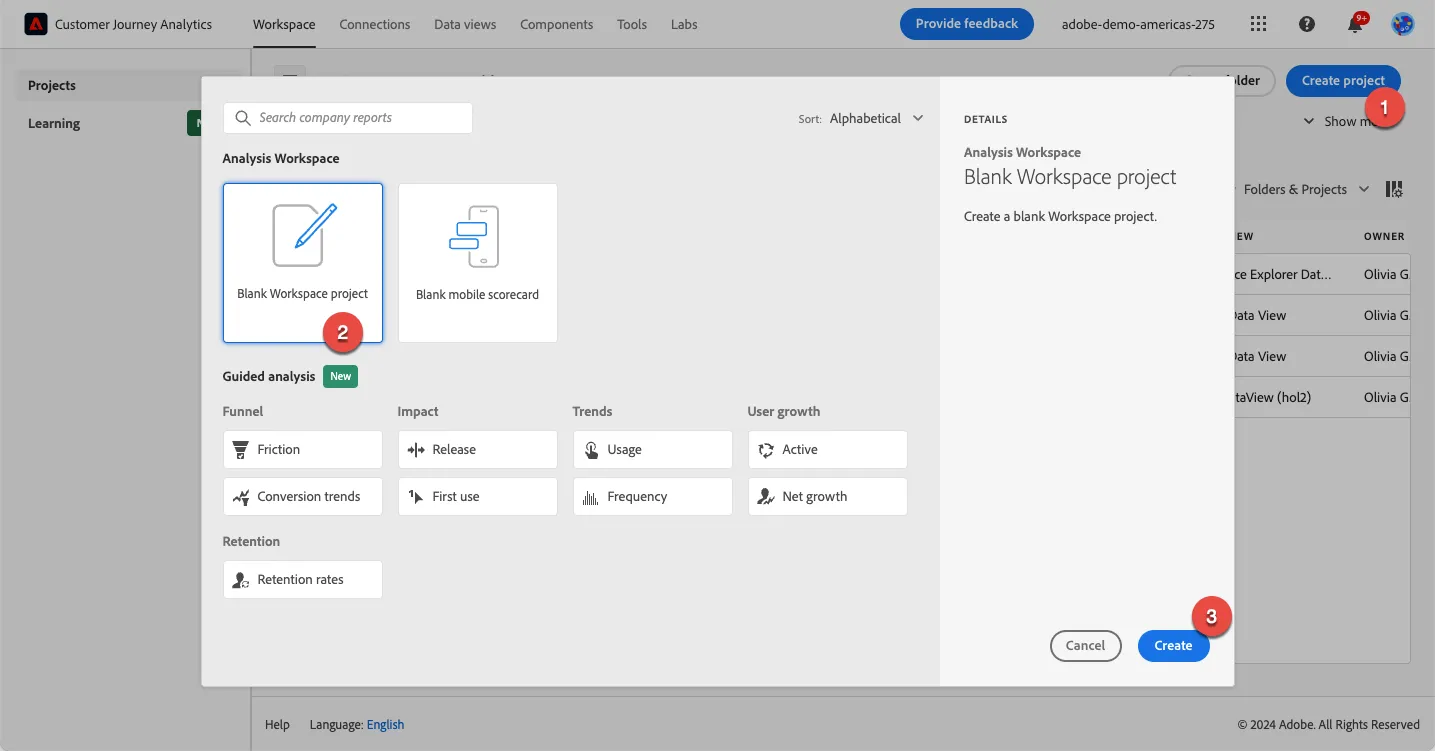Screen dimensions: 1435x751
Task: Select Blank mobile scorecard card
Action: click(x=478, y=263)
